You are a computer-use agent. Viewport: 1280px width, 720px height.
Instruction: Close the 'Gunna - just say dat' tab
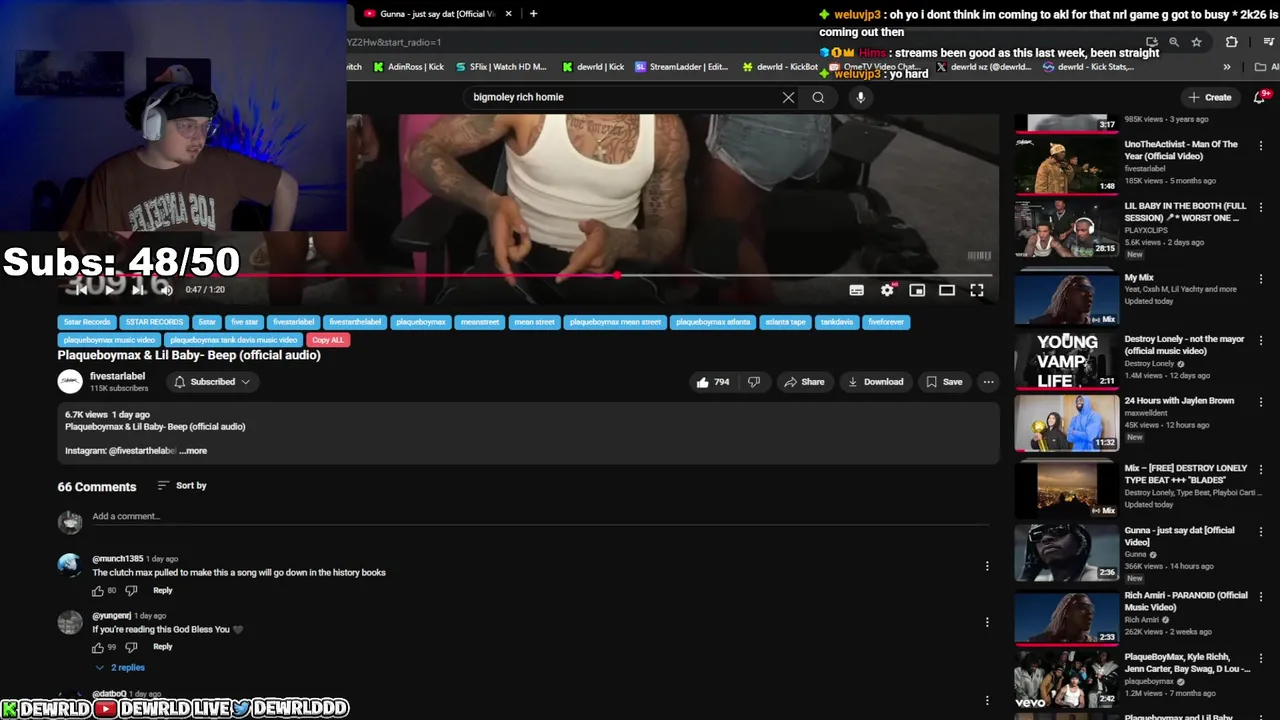pos(509,14)
